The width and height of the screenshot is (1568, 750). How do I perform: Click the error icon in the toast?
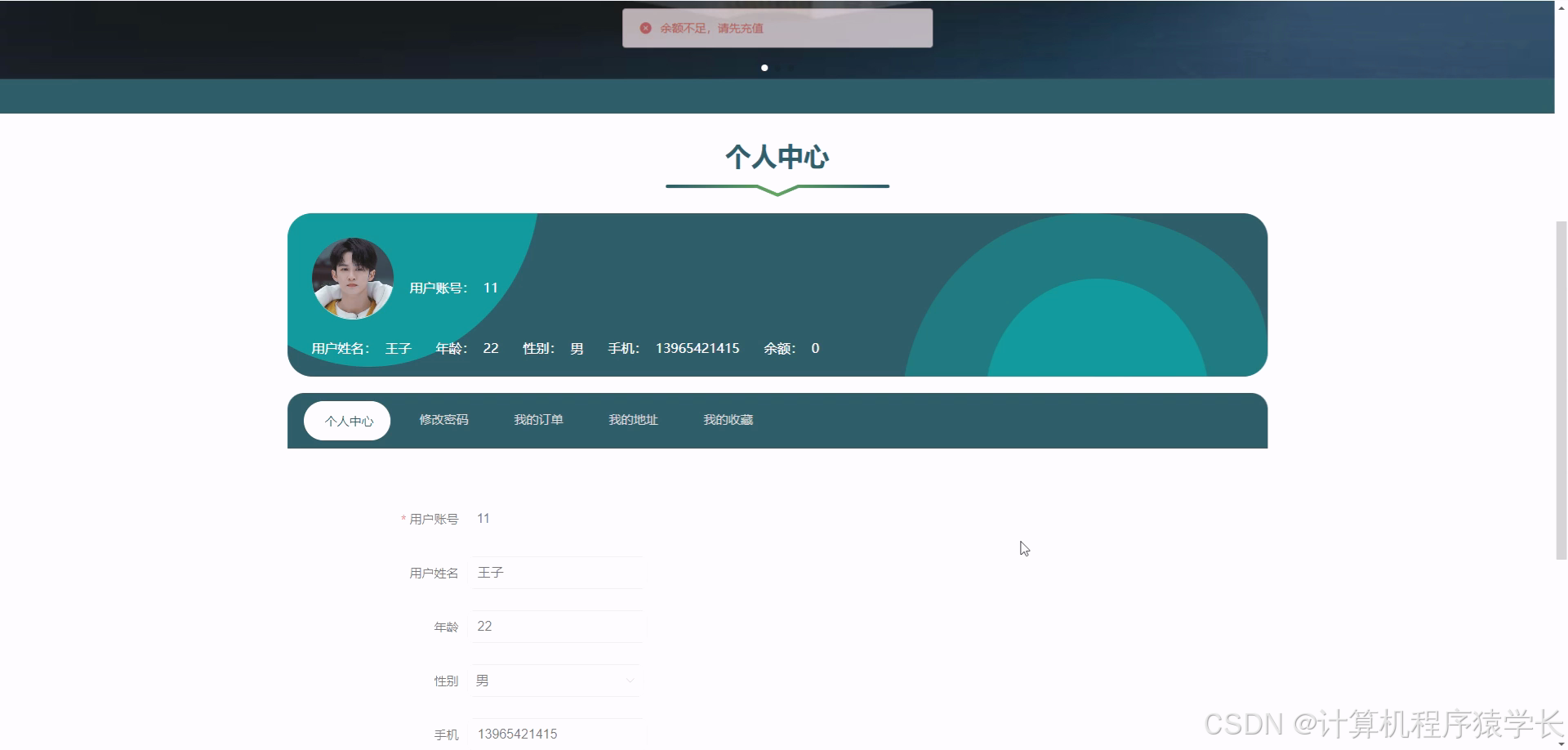pos(645,28)
